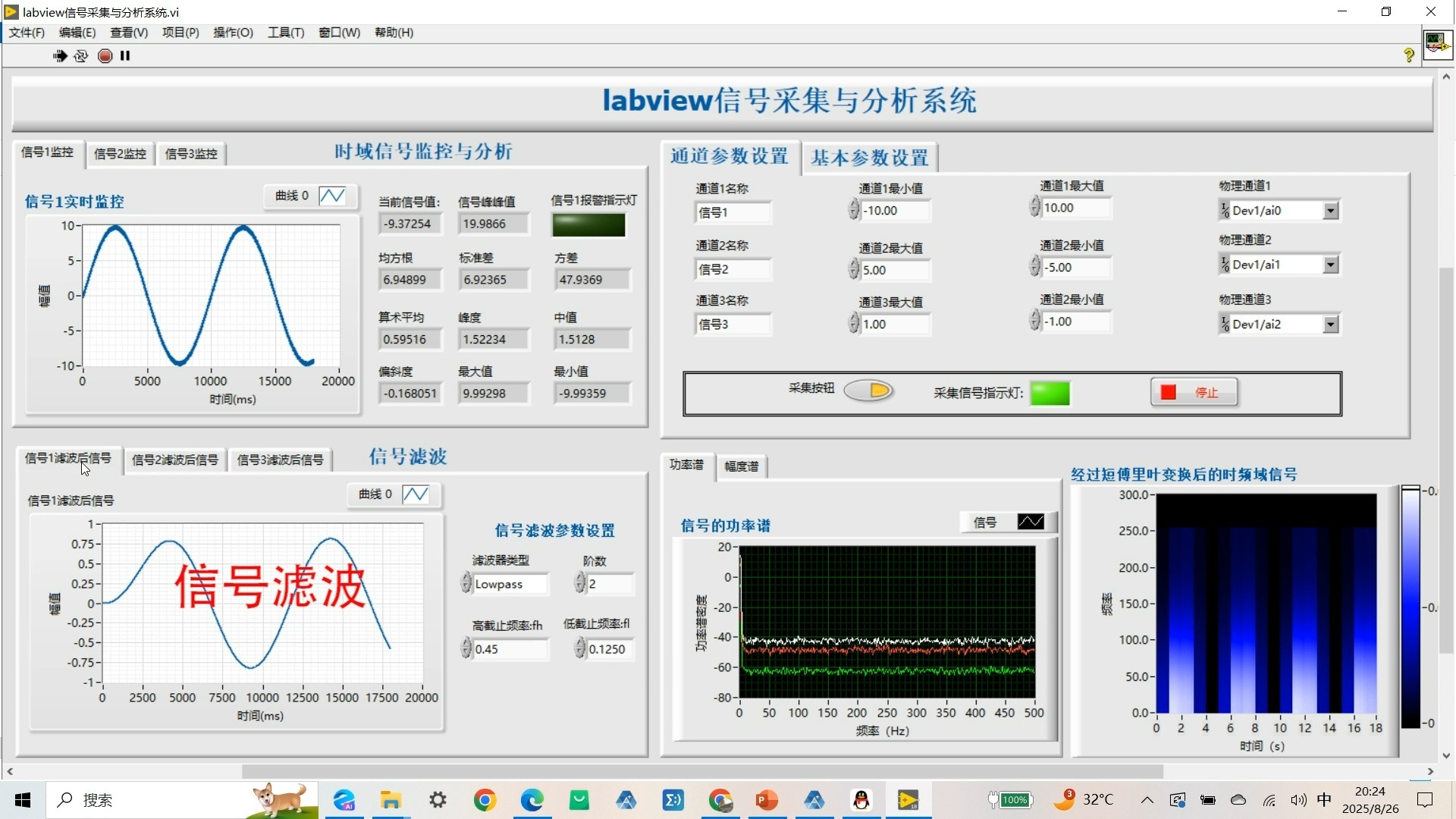
Task: Open the 文件(F) menu
Action: pyautogui.click(x=27, y=33)
